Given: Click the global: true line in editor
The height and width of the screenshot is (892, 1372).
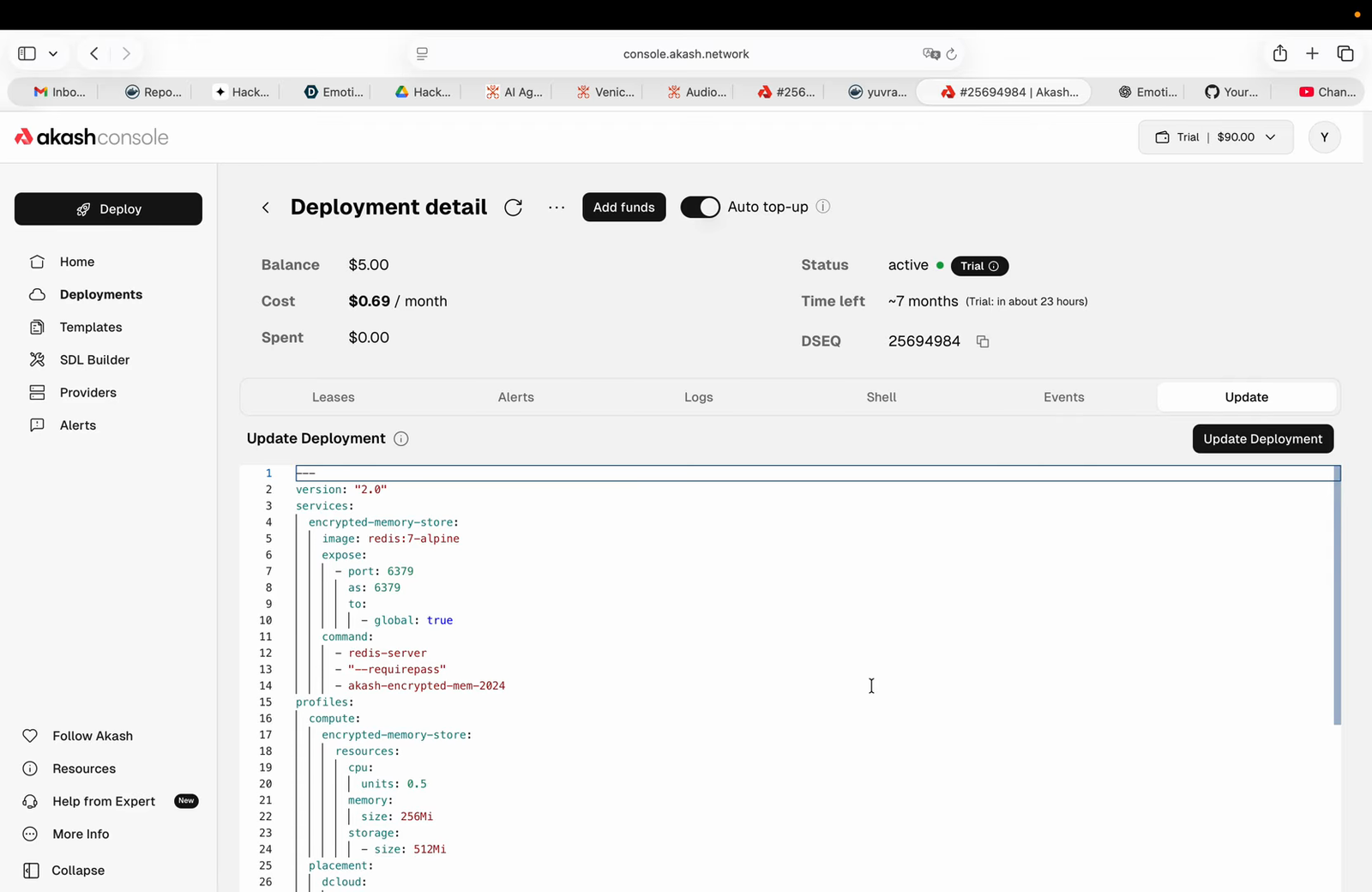Looking at the screenshot, I should (407, 620).
